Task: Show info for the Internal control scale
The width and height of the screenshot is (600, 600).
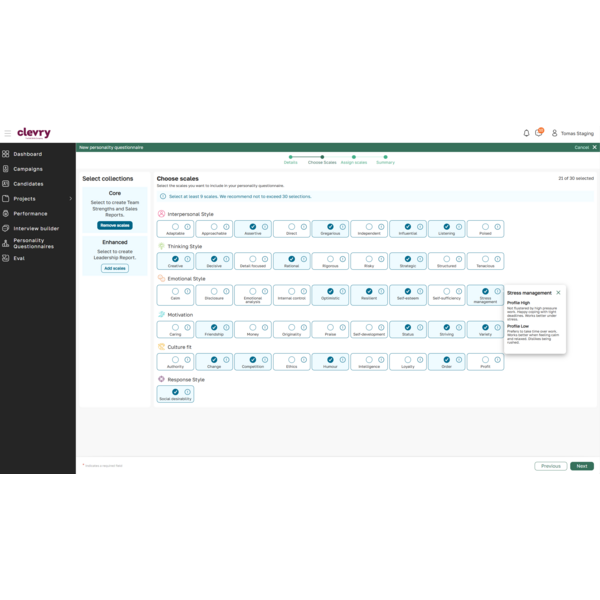Action: [304, 291]
